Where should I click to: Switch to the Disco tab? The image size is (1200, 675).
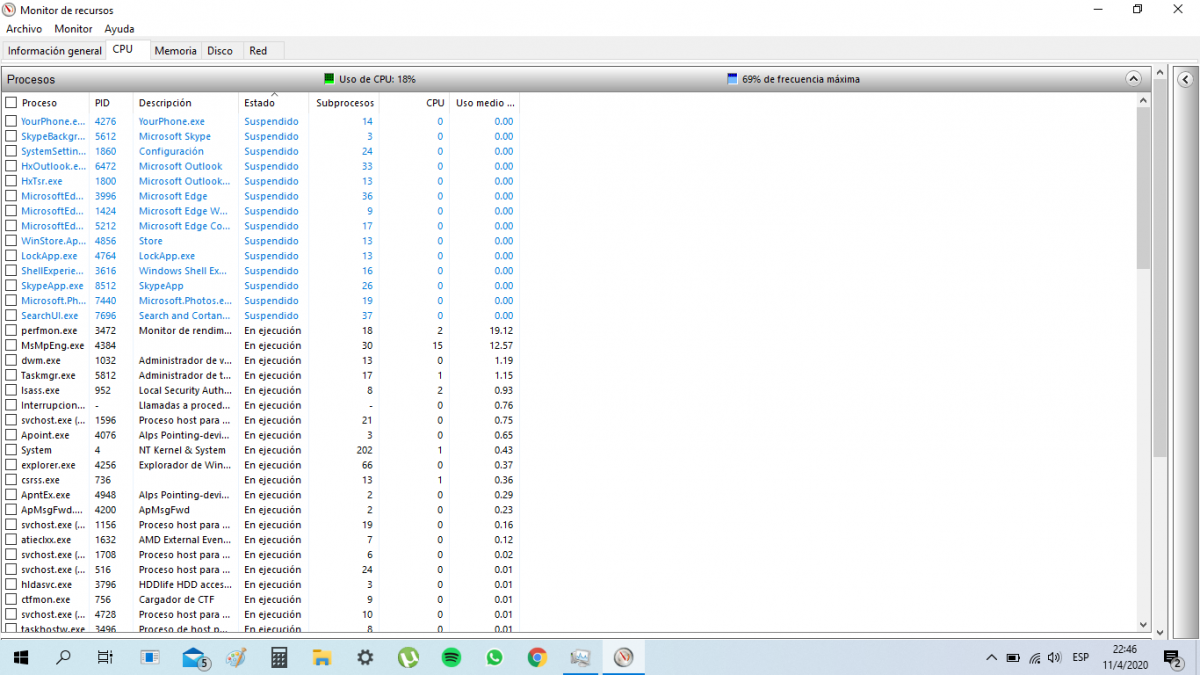tap(220, 51)
